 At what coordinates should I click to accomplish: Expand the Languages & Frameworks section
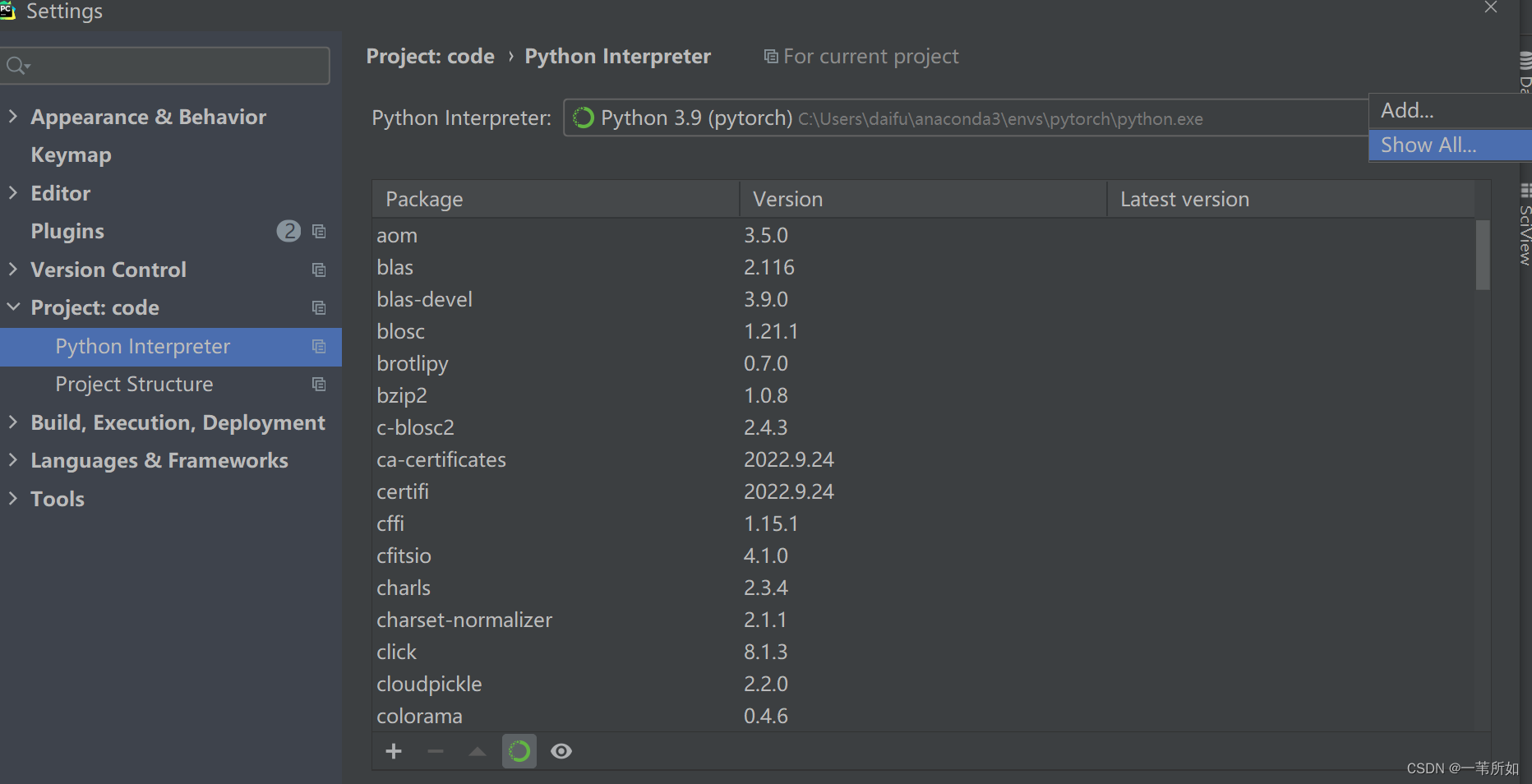(x=12, y=459)
